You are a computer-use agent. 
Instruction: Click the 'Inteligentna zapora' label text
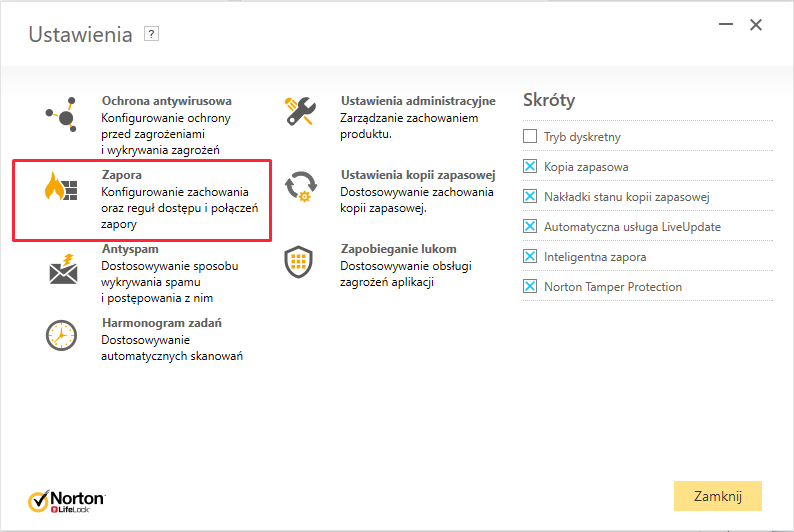pos(595,257)
